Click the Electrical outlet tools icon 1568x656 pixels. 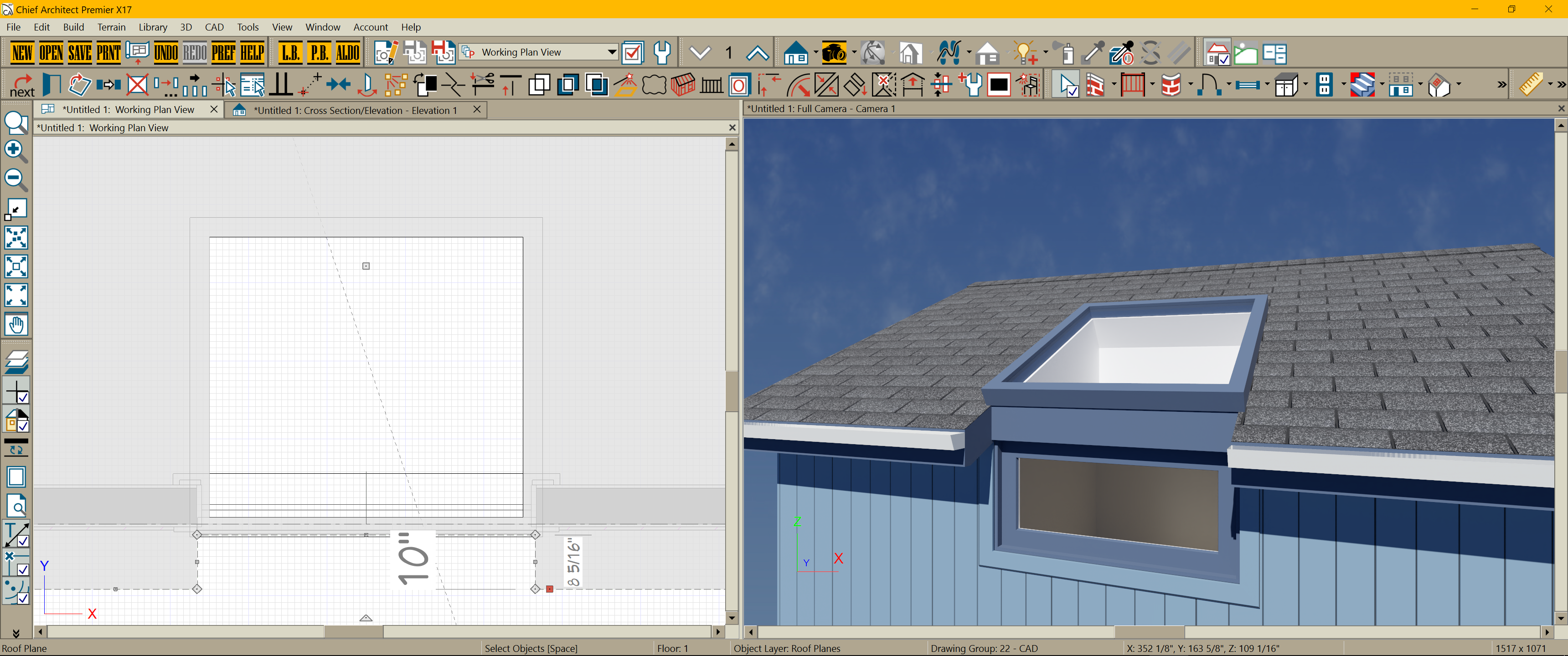(1325, 85)
